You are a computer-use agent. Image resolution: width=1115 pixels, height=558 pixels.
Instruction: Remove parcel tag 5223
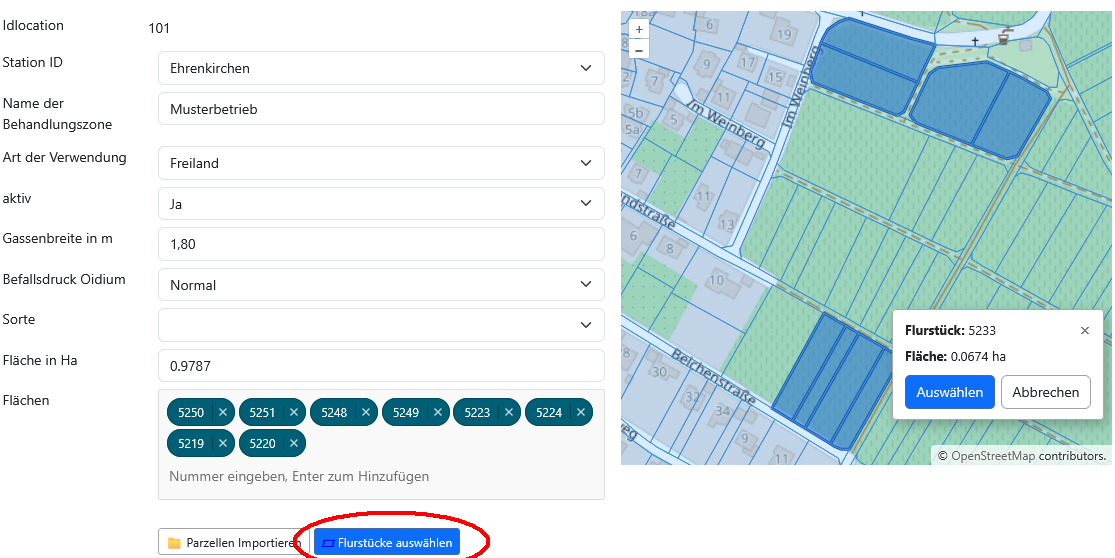click(x=509, y=412)
